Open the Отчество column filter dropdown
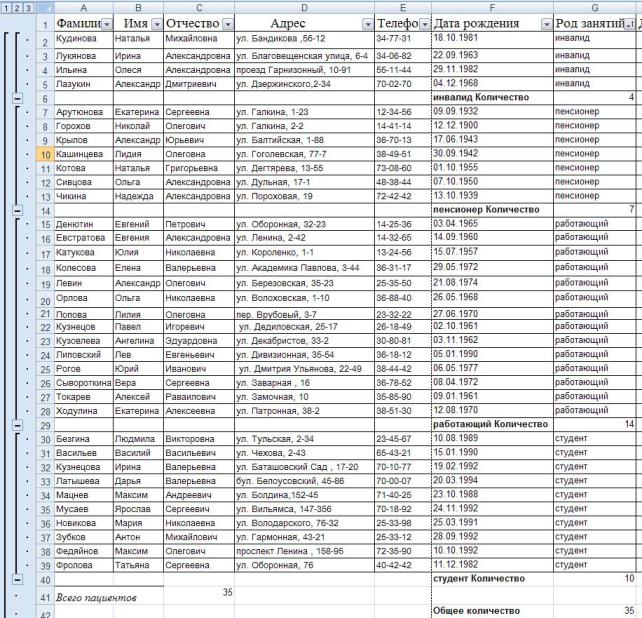 click(228, 25)
